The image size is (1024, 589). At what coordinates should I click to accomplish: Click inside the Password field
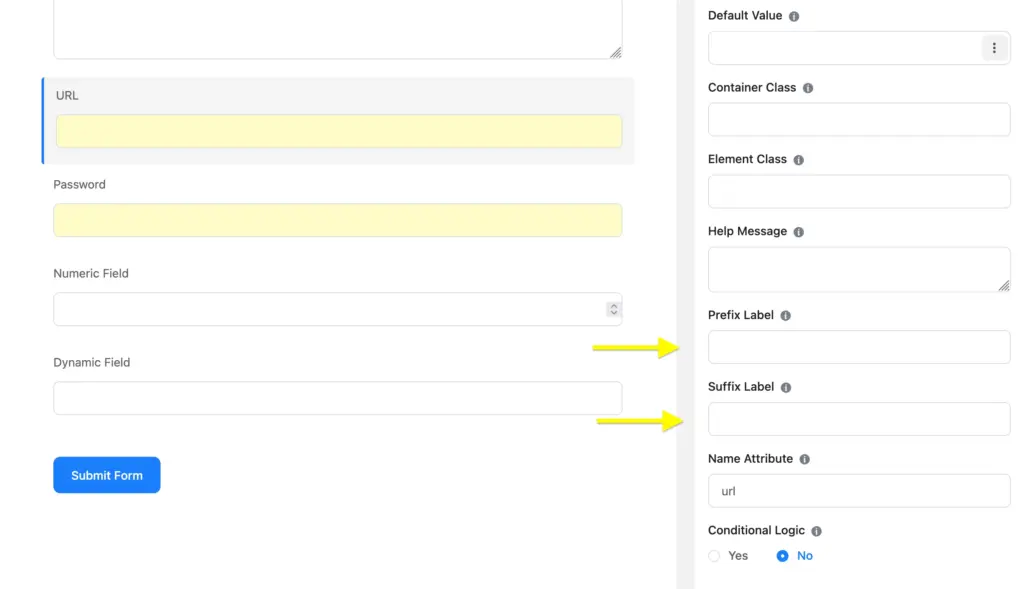point(337,220)
